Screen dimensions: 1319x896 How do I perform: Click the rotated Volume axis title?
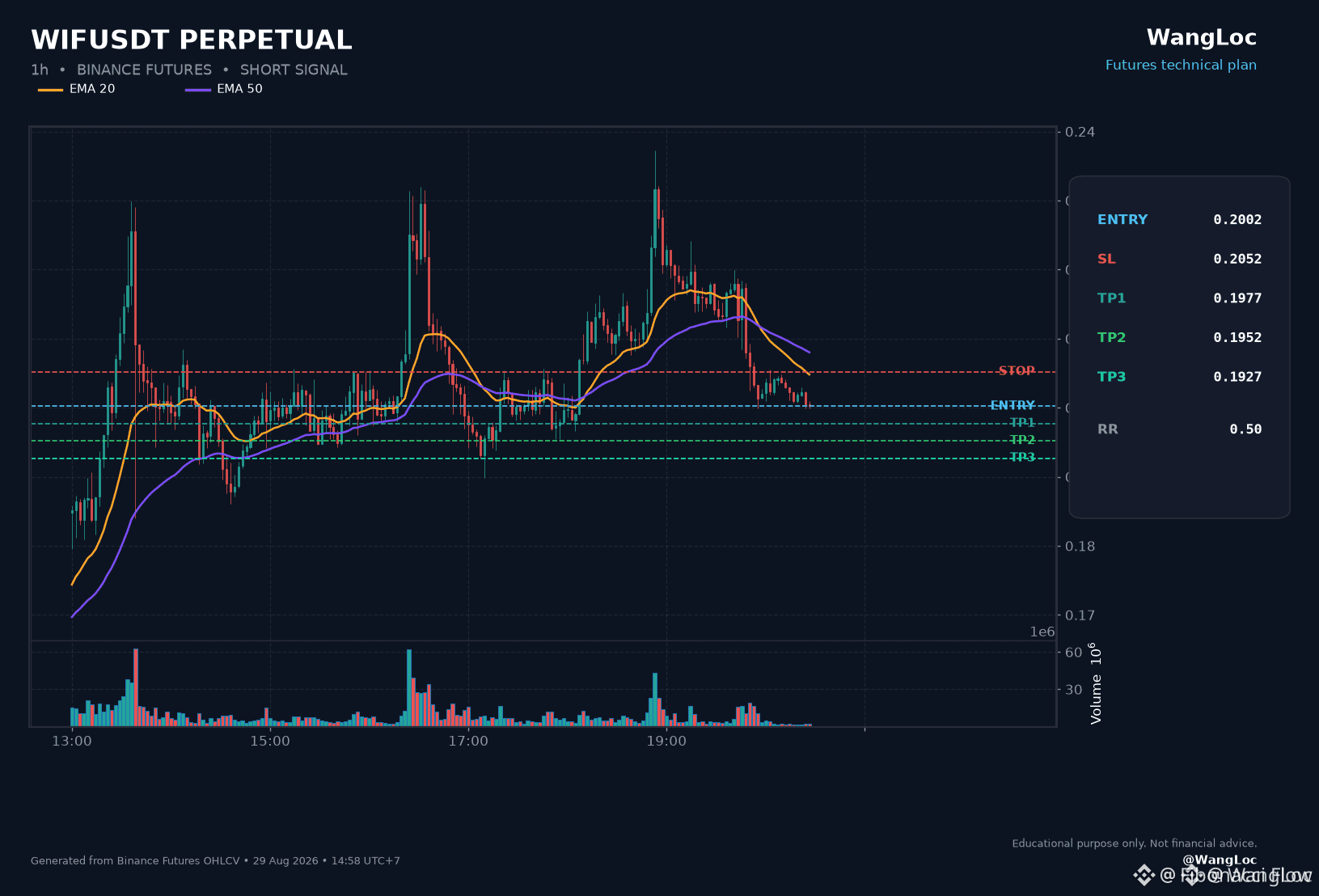pos(1096,684)
